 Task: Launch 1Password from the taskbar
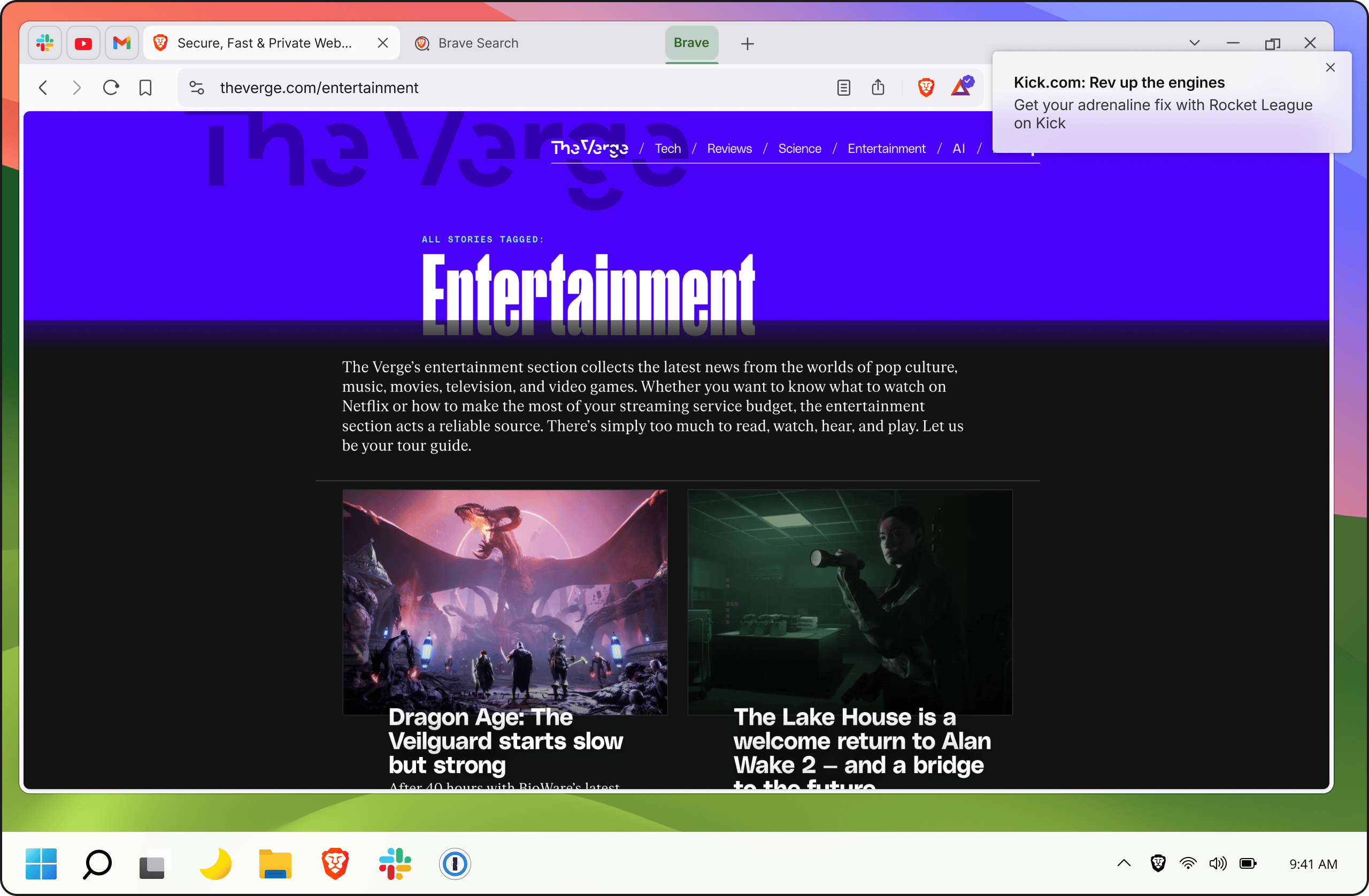[x=455, y=864]
